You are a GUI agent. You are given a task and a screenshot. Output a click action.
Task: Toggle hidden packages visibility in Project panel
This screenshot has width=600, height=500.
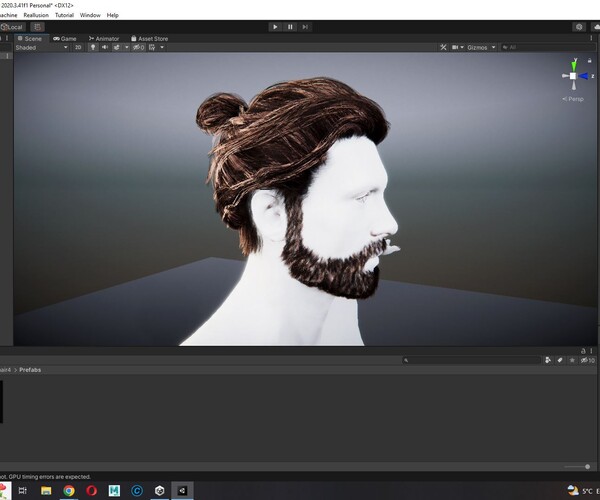coord(587,360)
